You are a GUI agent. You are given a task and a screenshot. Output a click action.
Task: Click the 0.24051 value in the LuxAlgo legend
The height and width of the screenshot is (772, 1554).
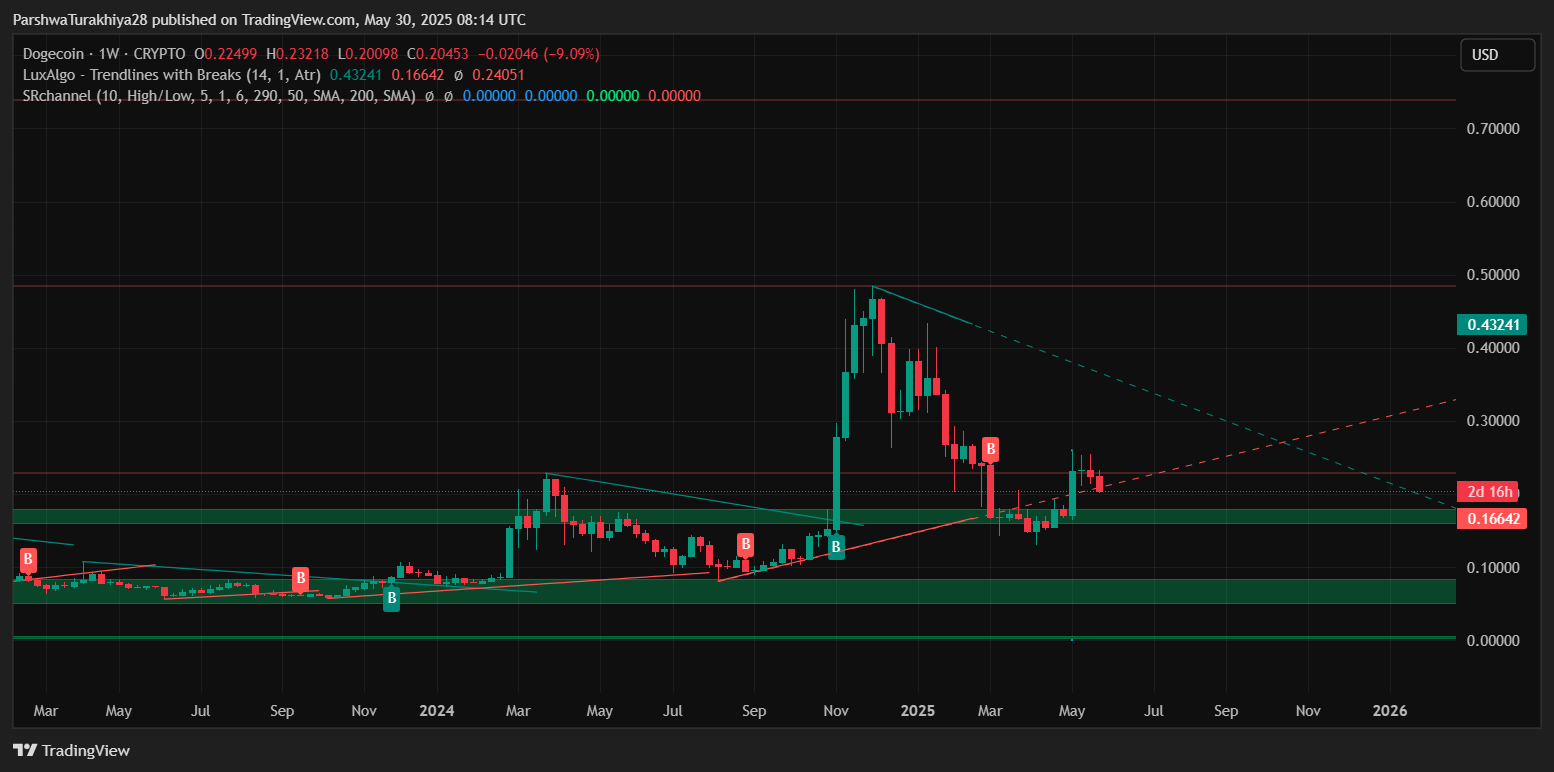click(498, 75)
